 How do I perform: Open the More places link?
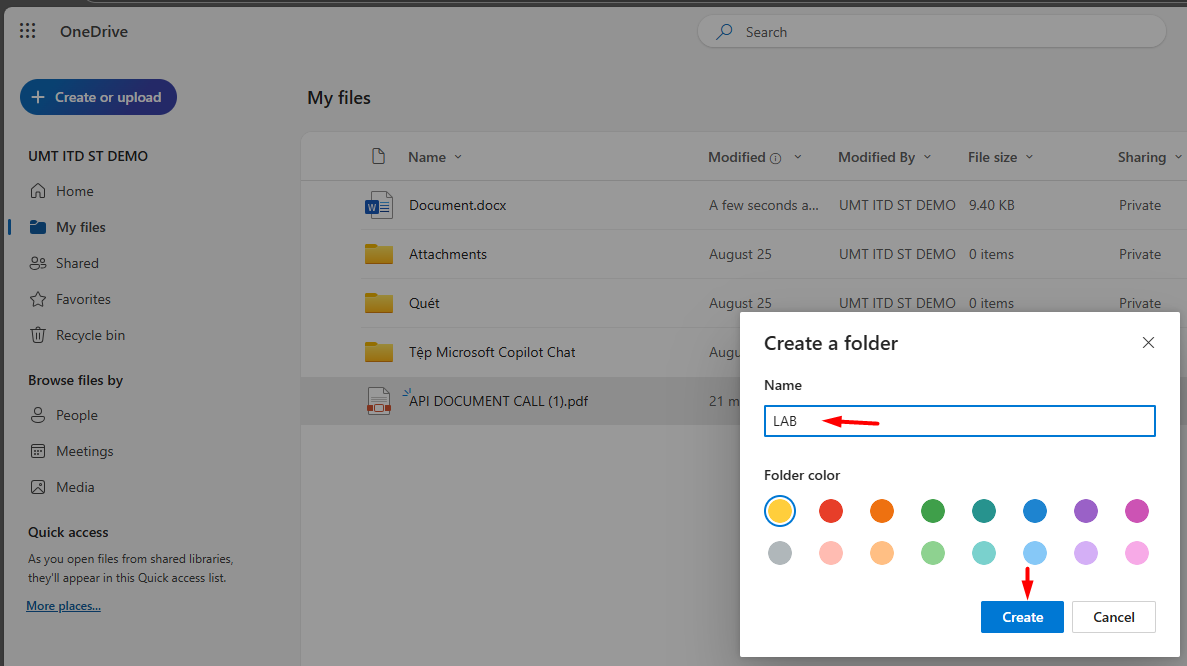[63, 606]
